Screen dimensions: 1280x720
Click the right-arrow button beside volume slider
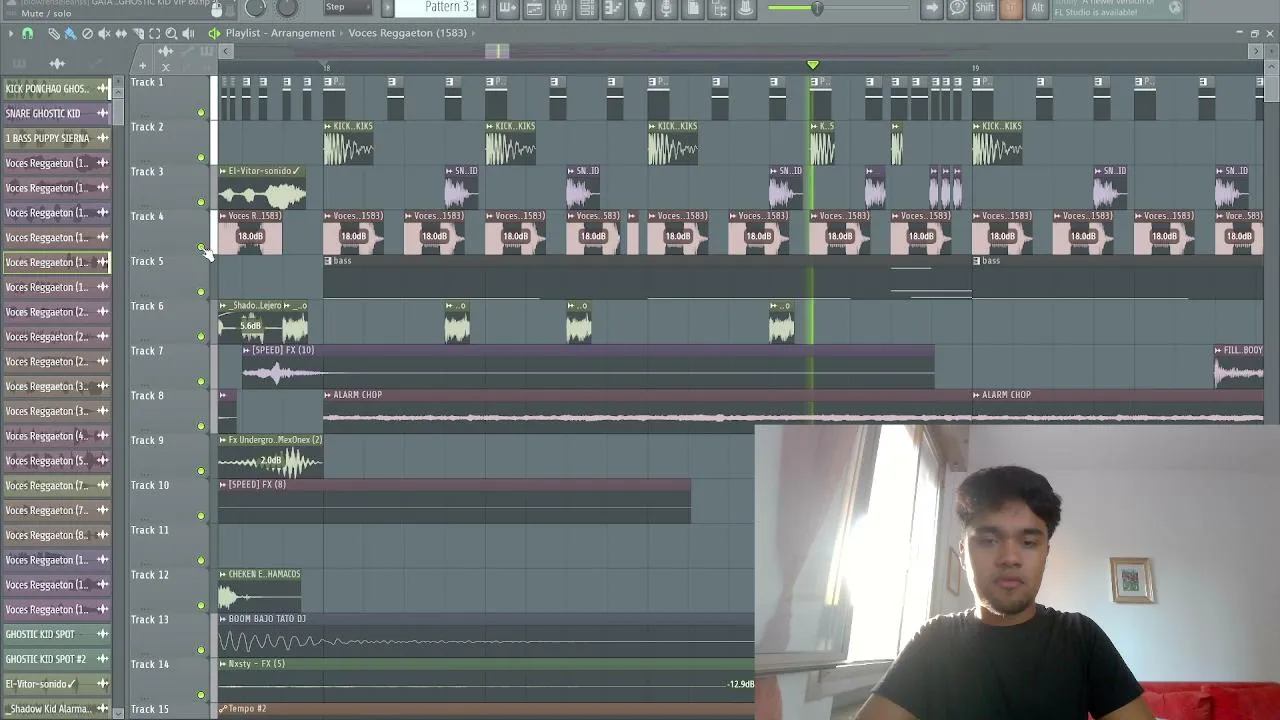point(932,8)
